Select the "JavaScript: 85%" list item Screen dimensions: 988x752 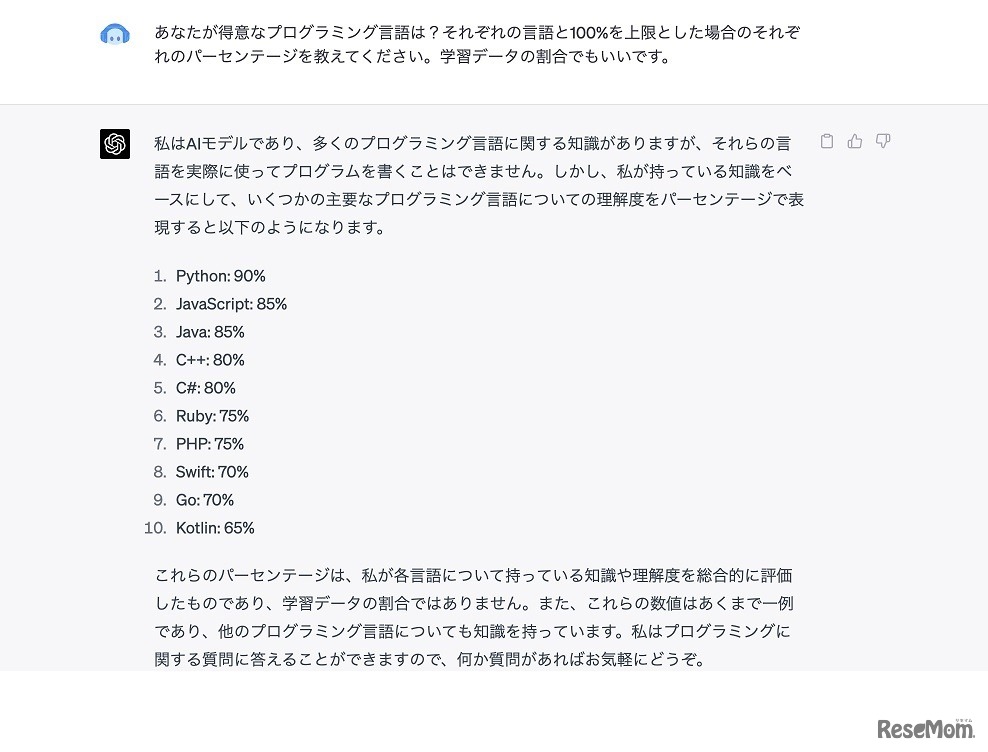[231, 303]
